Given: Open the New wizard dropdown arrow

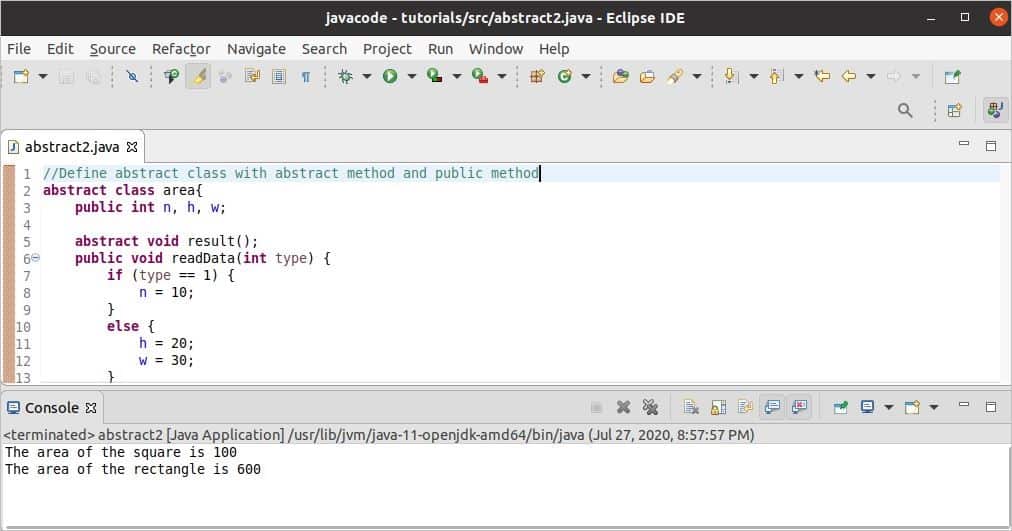Looking at the screenshot, I should pos(43,77).
